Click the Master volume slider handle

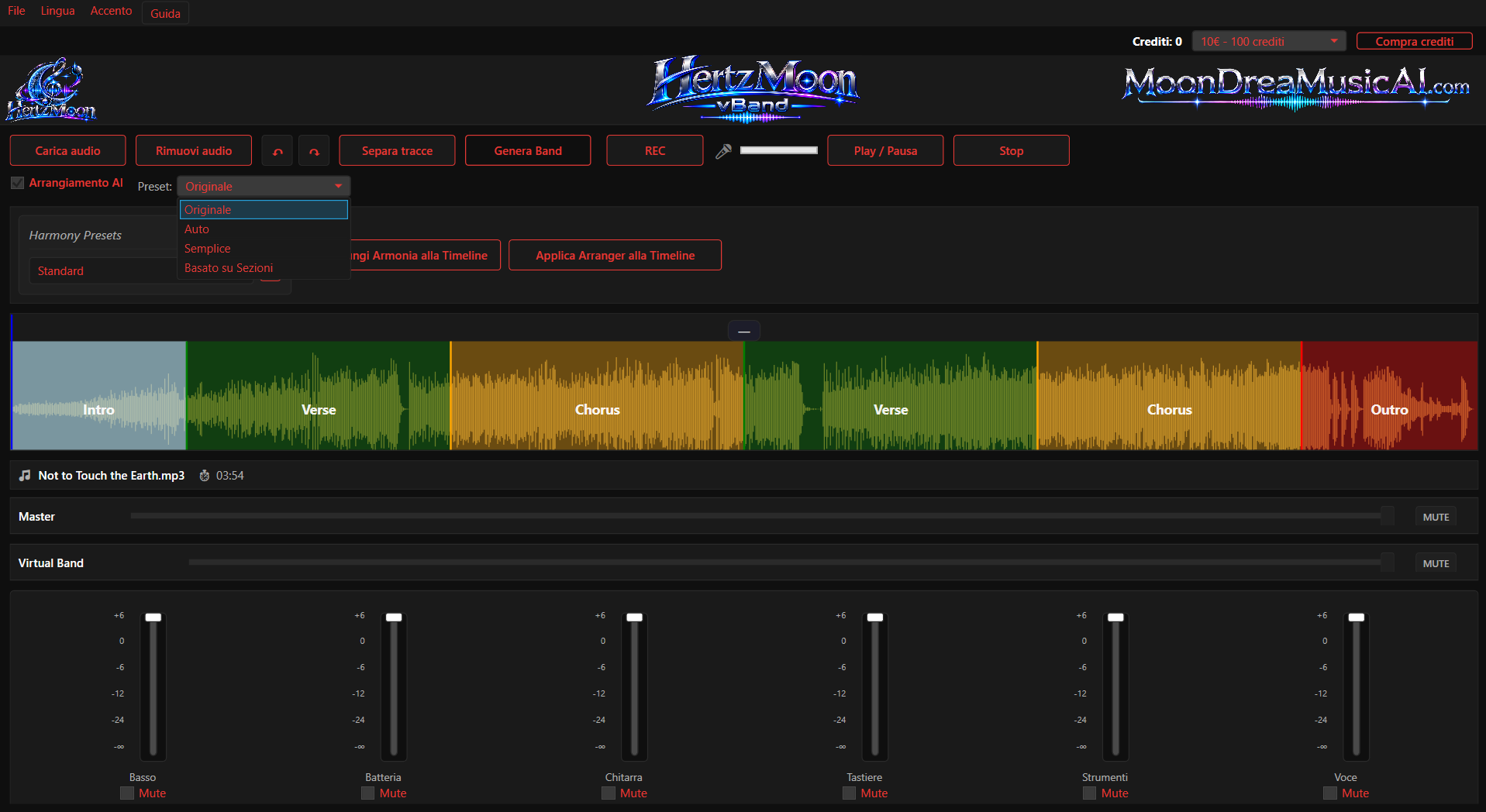[1387, 516]
